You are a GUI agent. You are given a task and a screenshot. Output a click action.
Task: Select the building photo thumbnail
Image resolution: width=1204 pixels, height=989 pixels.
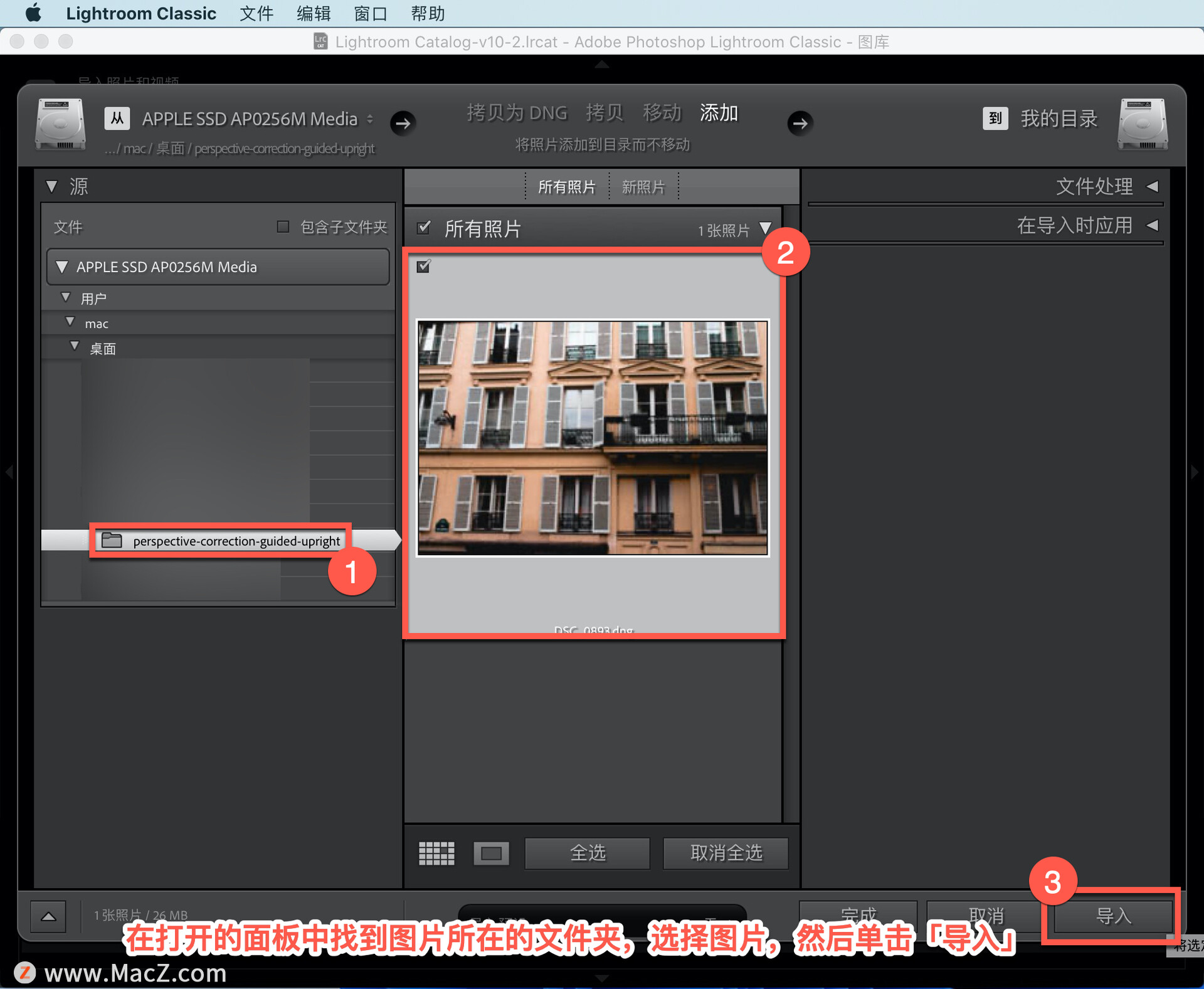point(593,438)
